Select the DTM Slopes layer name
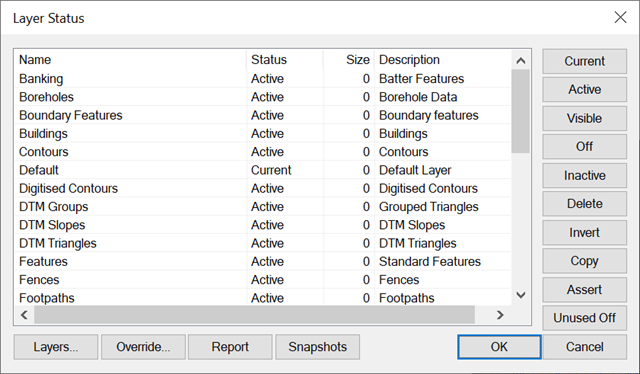640x374 pixels. click(x=52, y=225)
